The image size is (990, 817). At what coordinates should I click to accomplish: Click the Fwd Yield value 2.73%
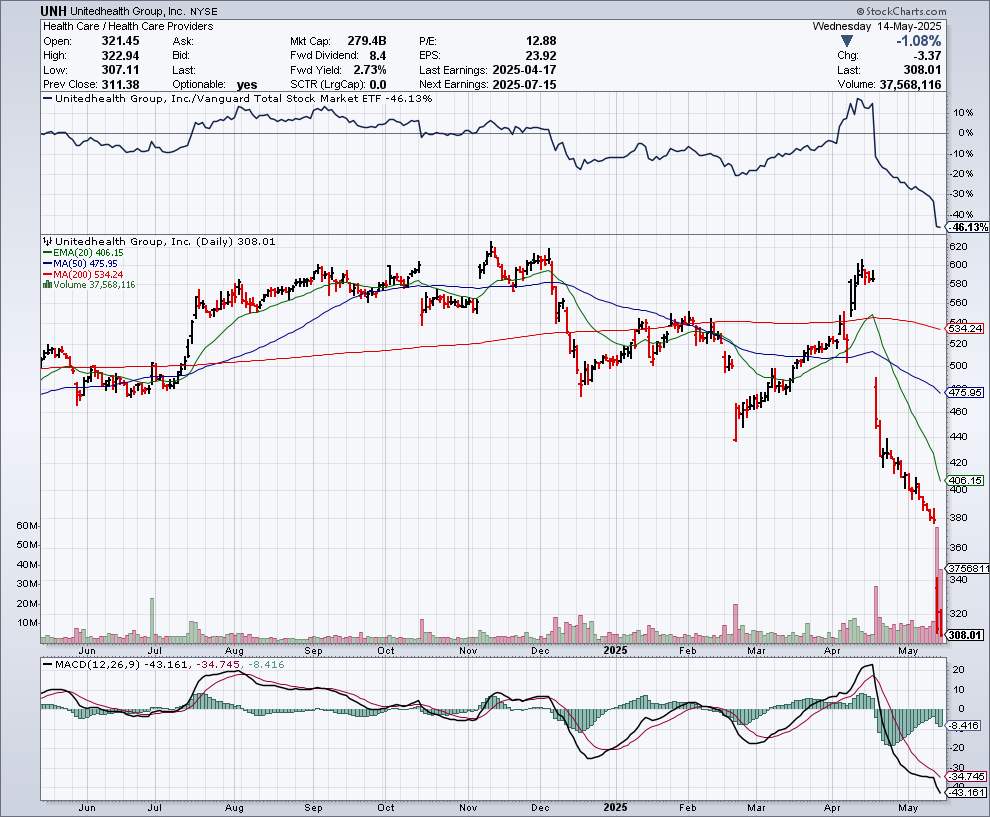tap(370, 69)
